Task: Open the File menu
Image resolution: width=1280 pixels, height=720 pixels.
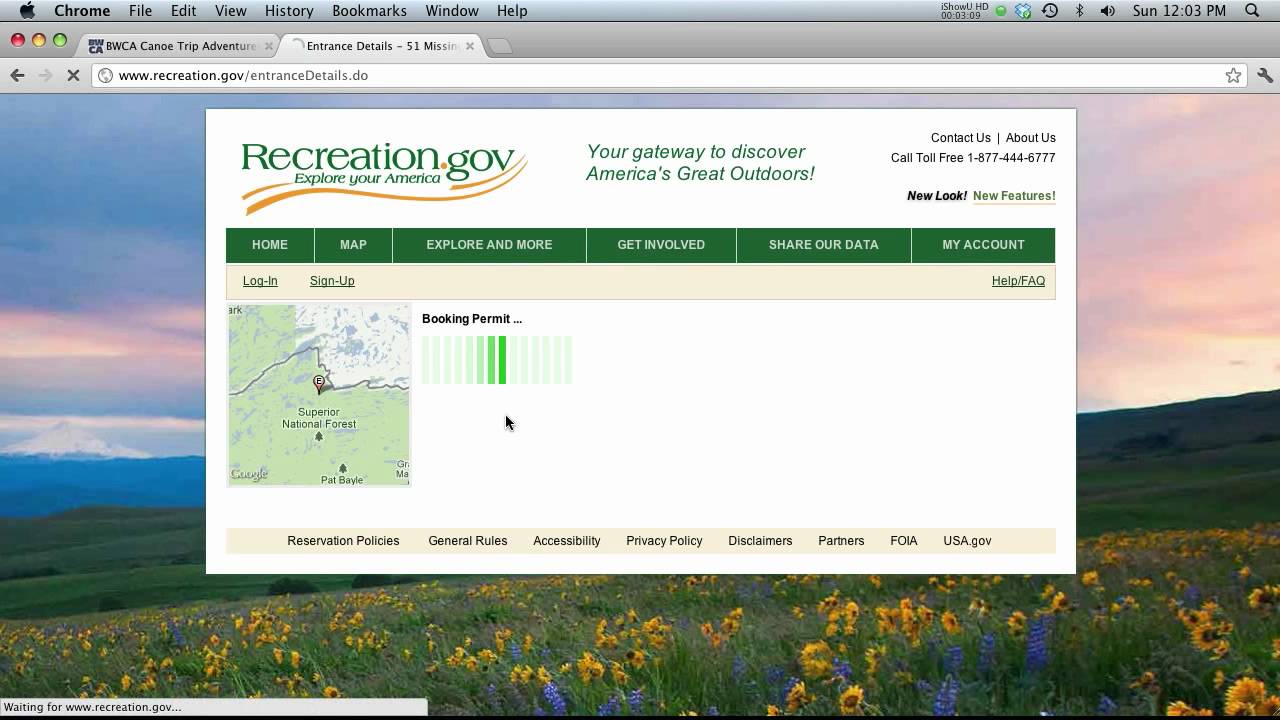Action: [x=140, y=11]
